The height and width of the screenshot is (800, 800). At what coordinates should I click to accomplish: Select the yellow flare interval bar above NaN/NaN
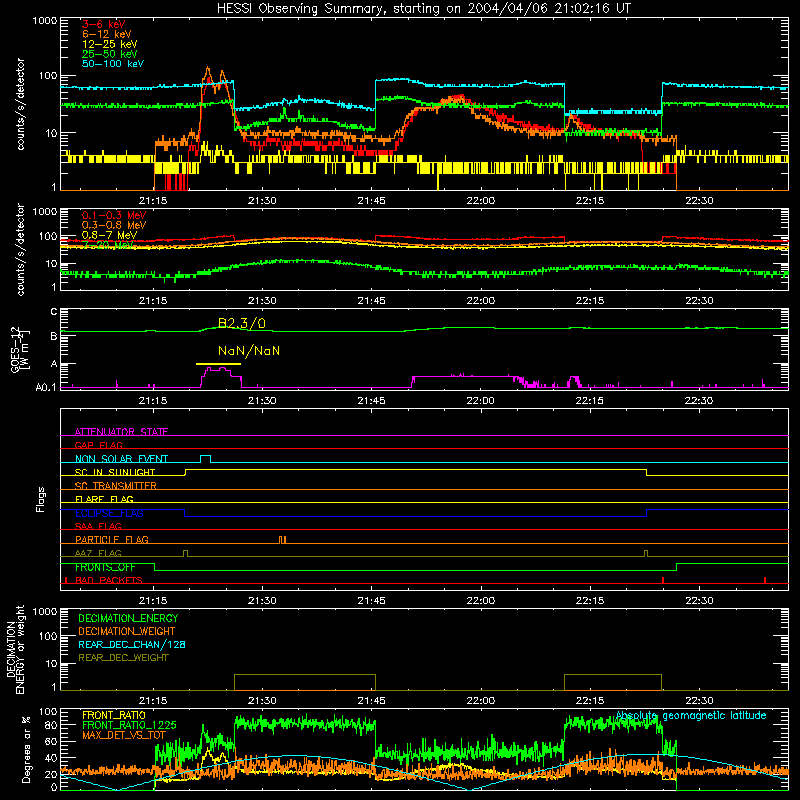(x=218, y=364)
